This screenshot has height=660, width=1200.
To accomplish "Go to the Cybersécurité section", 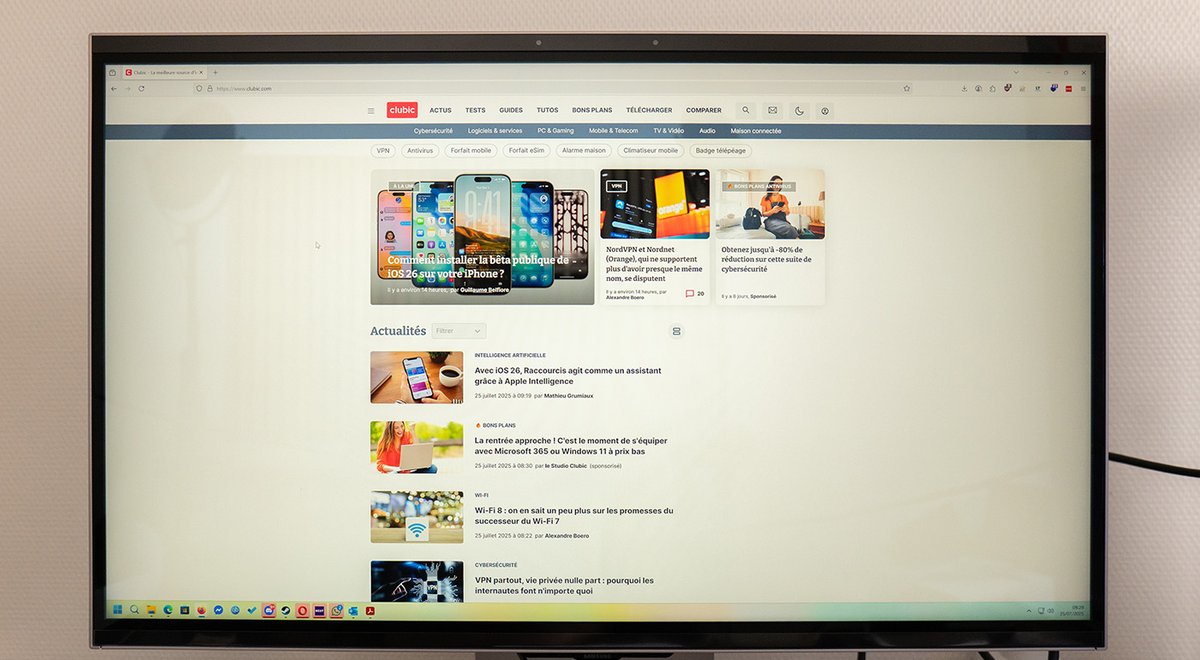I will (x=433, y=131).
